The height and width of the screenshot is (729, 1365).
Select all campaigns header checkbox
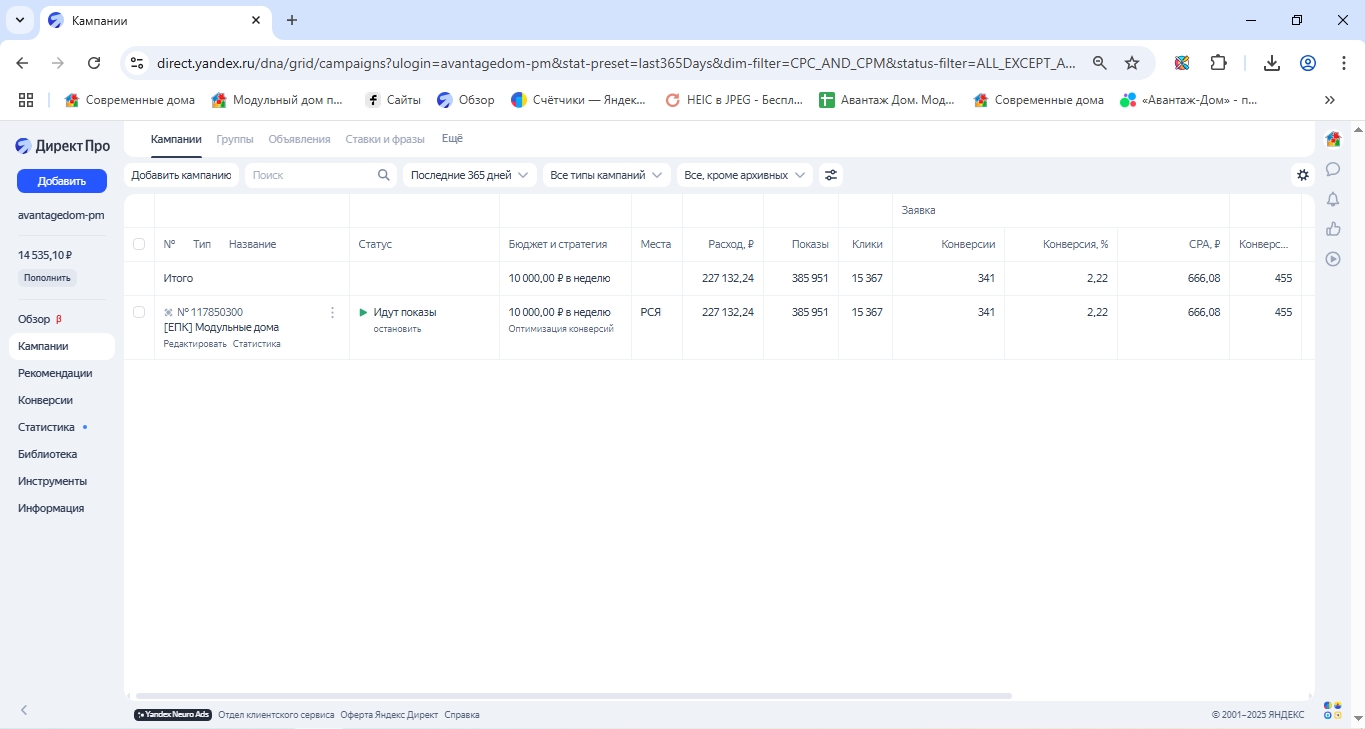click(x=139, y=244)
